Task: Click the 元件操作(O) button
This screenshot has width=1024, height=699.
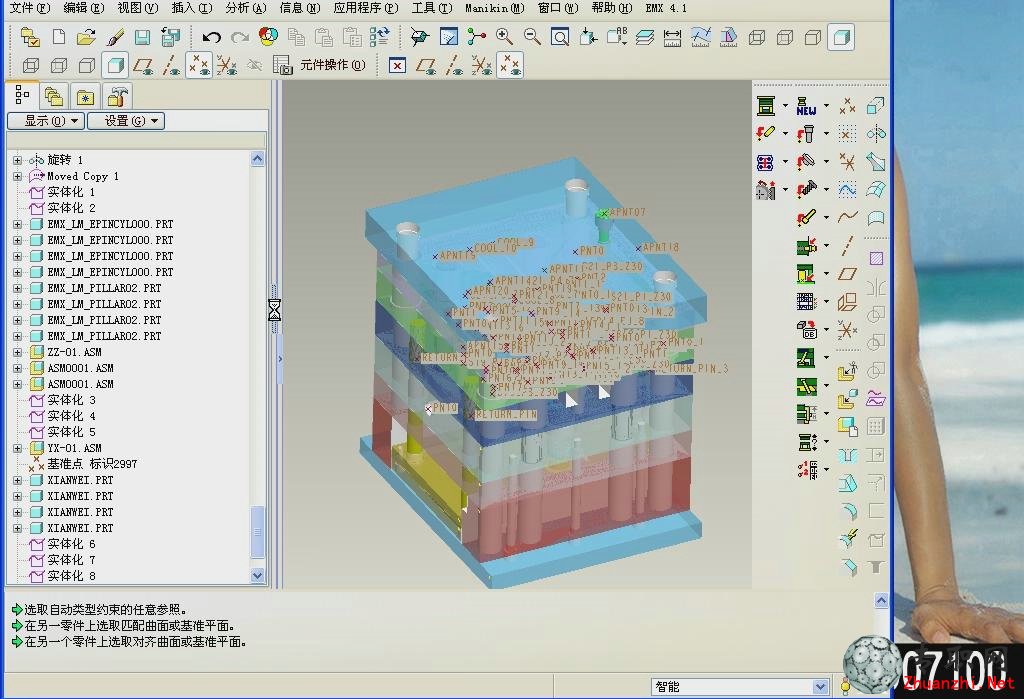Action: [x=332, y=65]
